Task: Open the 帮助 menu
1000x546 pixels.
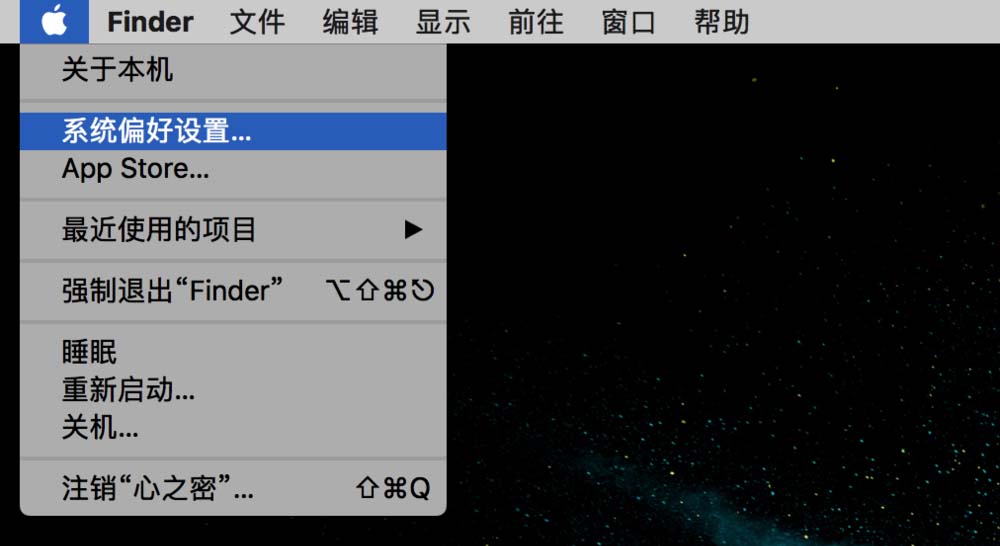Action: pos(721,22)
